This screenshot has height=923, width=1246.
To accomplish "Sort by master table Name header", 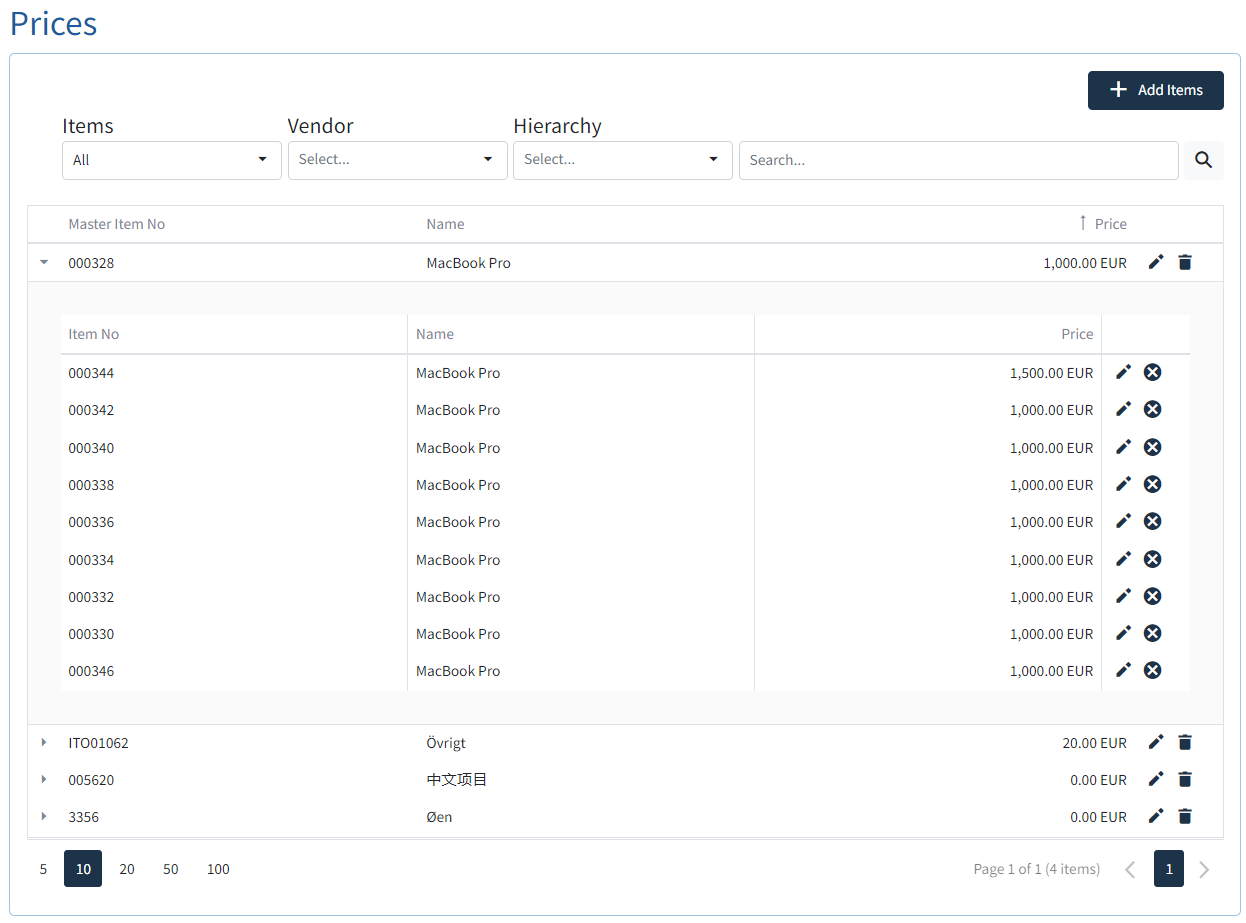I will pyautogui.click(x=445, y=224).
